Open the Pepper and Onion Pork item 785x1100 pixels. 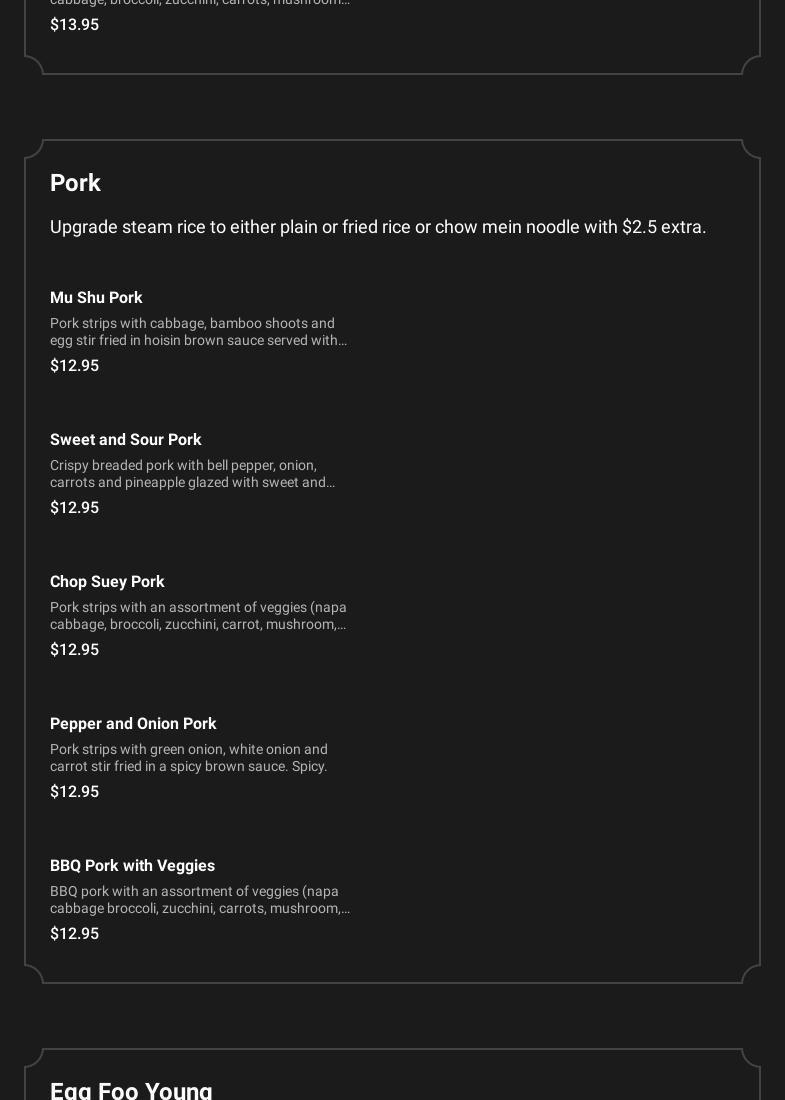click(133, 724)
